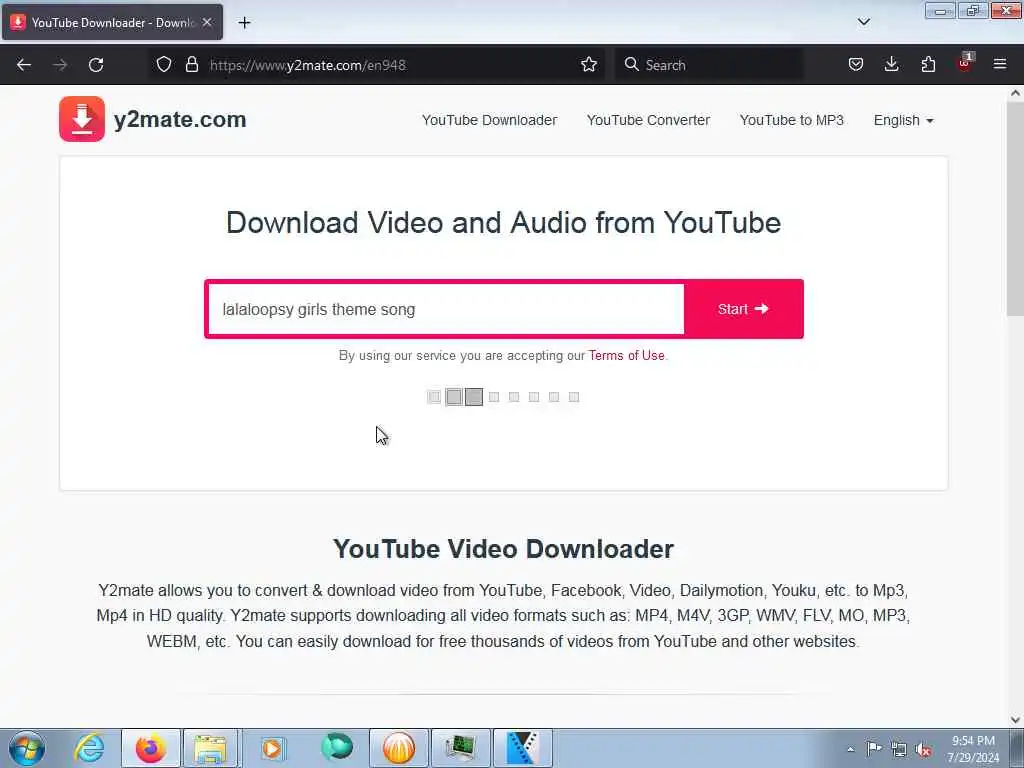Open a new tab with plus icon
The width and height of the screenshot is (1024, 768).
(244, 23)
